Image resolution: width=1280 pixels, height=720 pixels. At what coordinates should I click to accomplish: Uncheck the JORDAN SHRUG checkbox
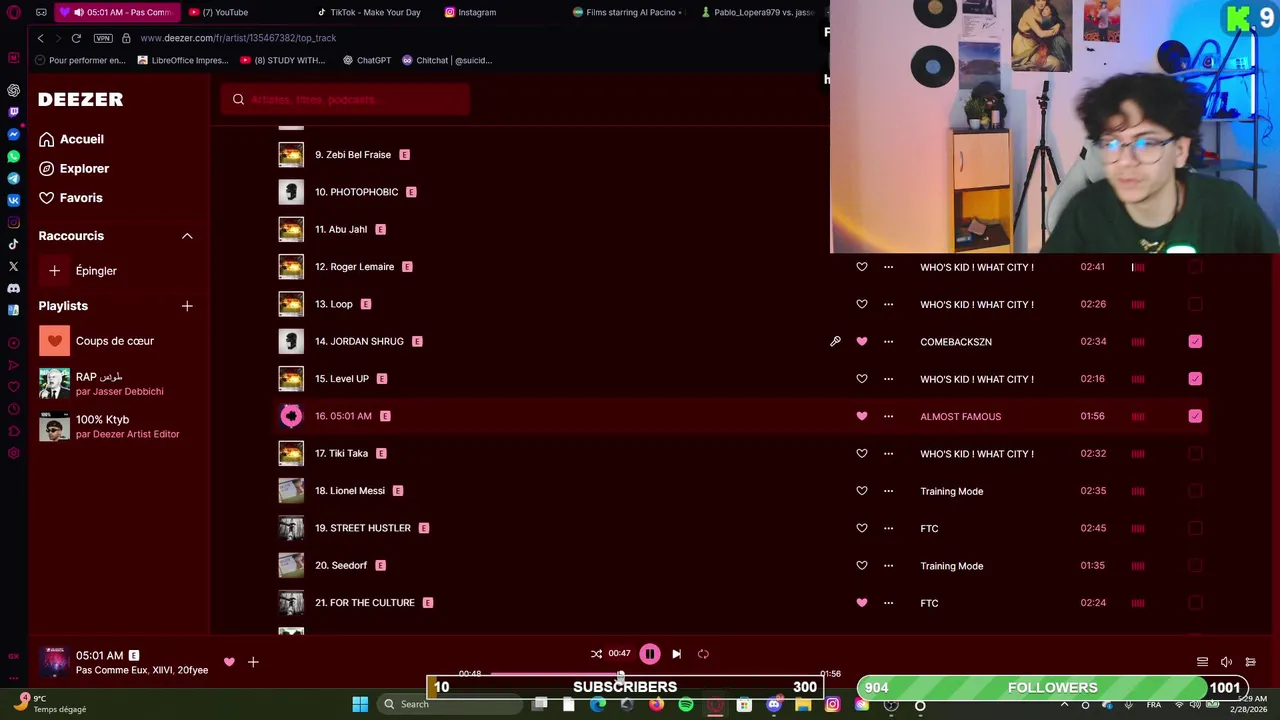[x=1195, y=341]
